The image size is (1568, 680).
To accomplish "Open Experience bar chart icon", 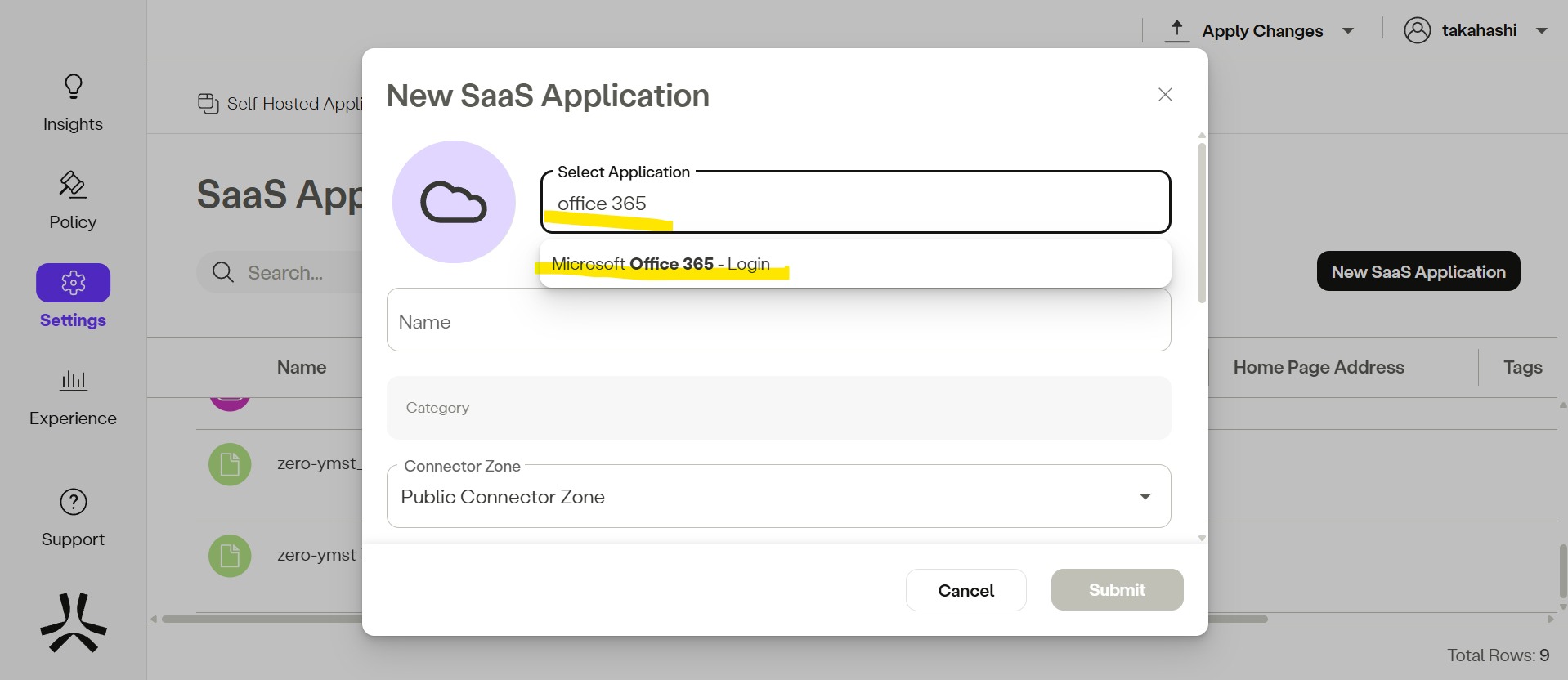I will coord(74,380).
